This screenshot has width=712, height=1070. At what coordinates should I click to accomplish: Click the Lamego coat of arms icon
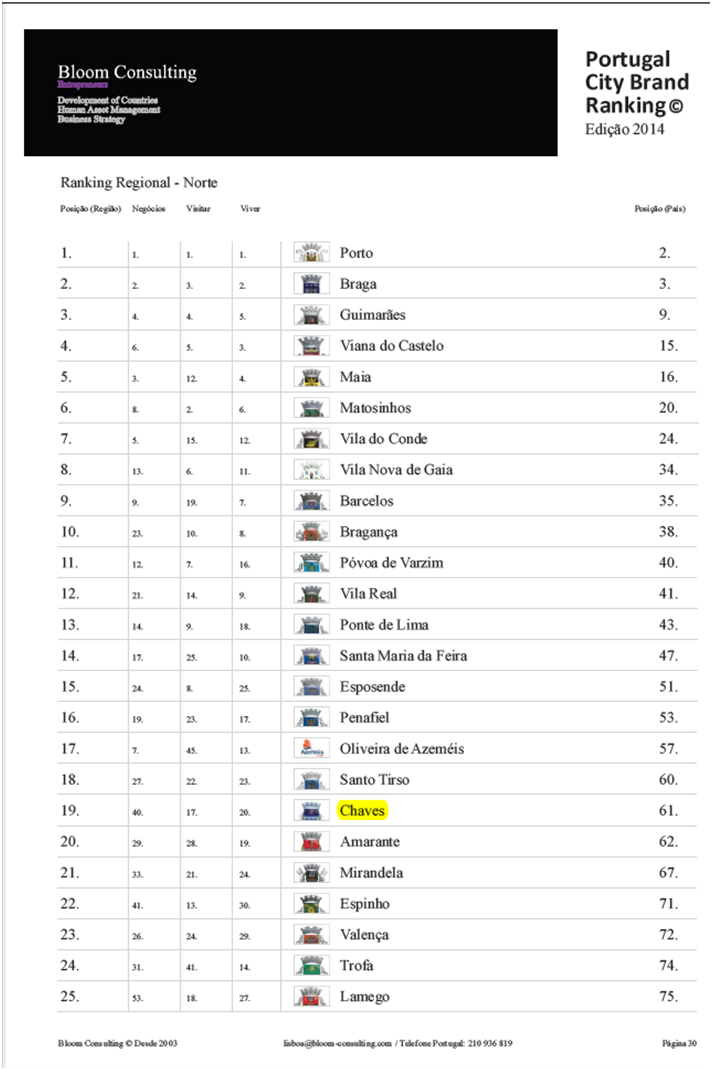pos(312,996)
